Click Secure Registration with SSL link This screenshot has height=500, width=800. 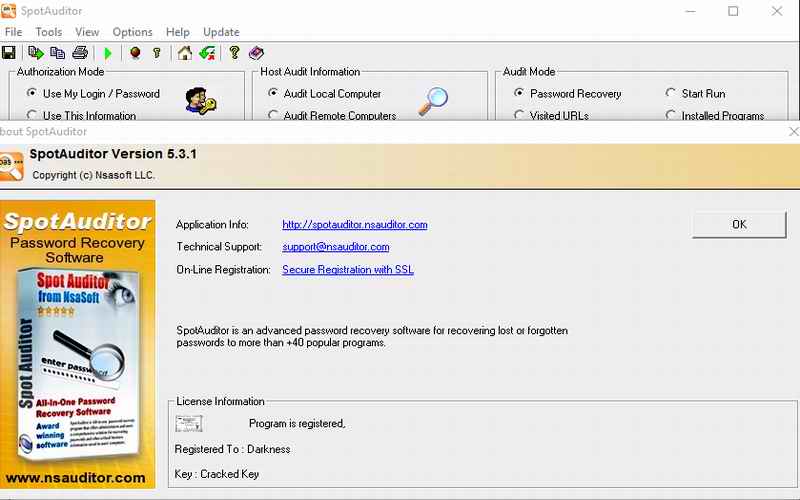pyautogui.click(x=347, y=270)
